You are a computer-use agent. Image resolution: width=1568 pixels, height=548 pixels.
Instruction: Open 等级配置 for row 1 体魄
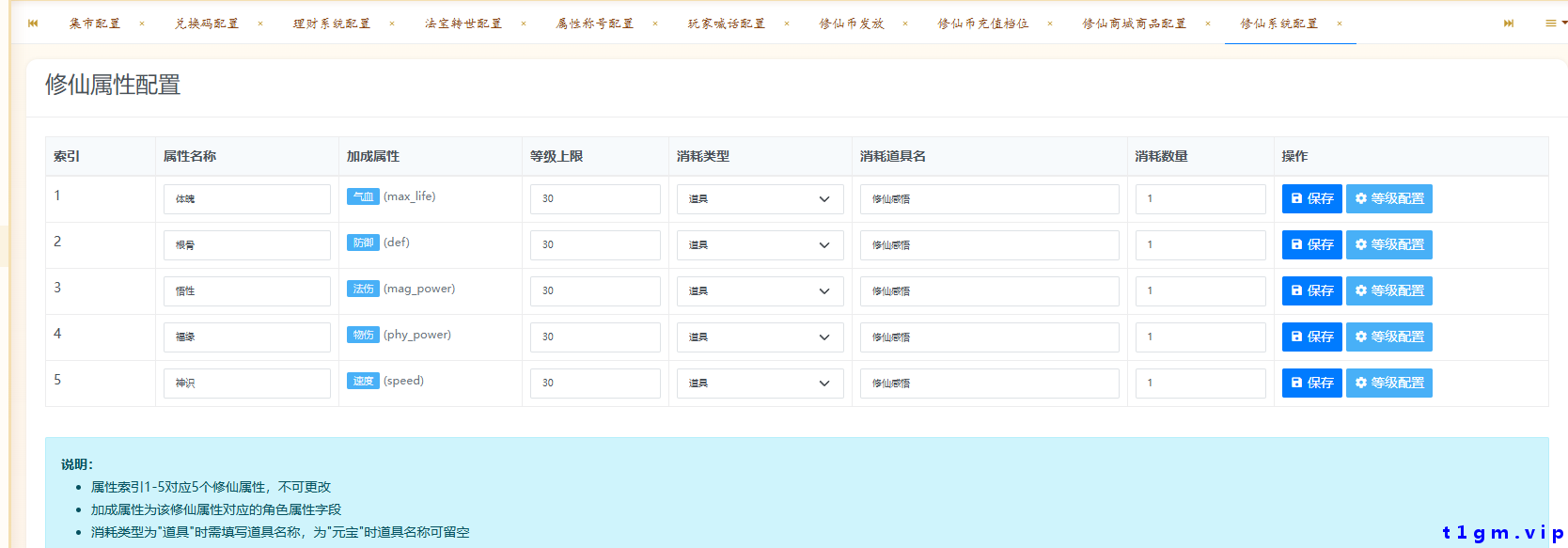(x=1389, y=198)
